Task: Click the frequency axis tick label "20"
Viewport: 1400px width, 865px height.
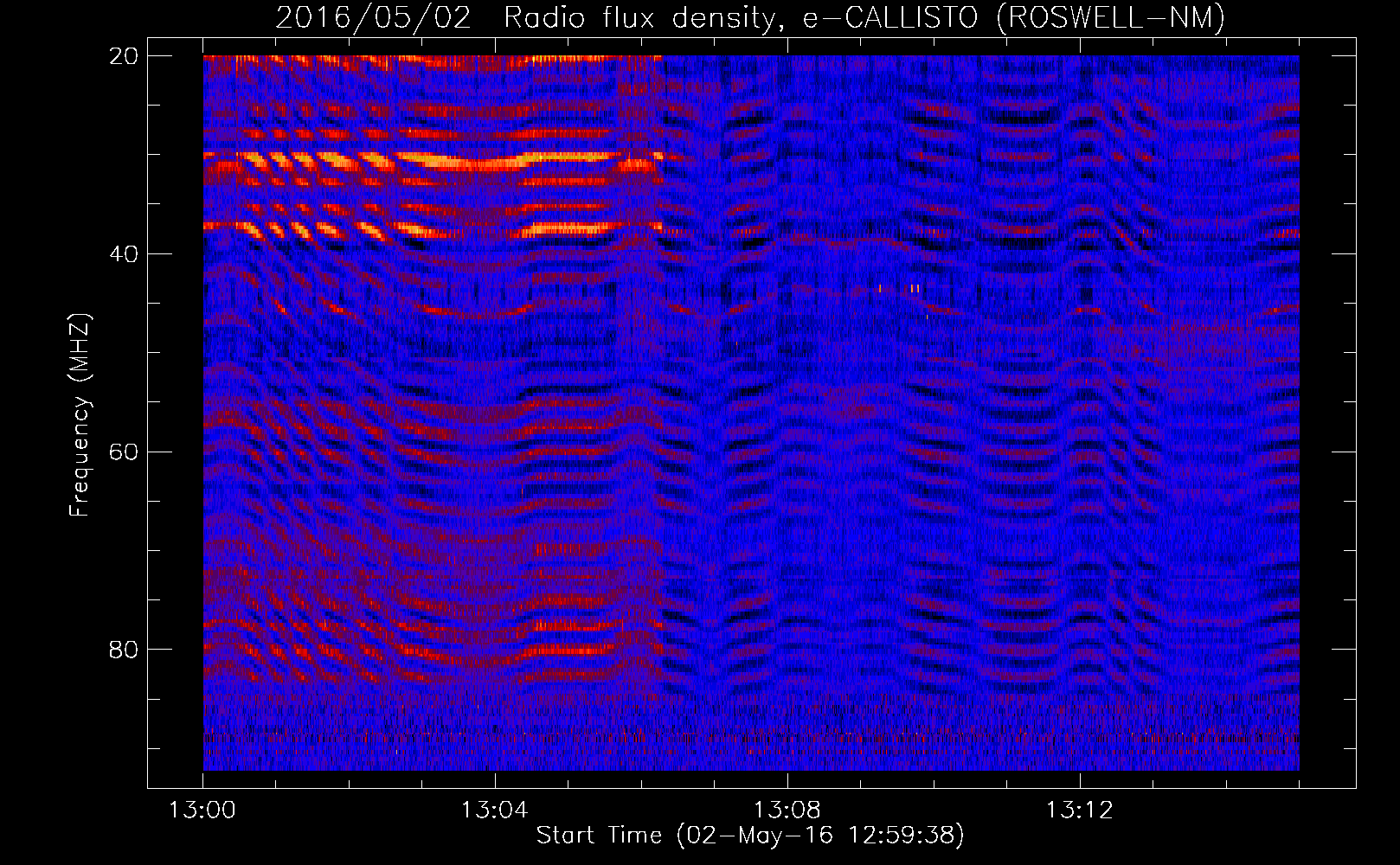Action: [124, 56]
